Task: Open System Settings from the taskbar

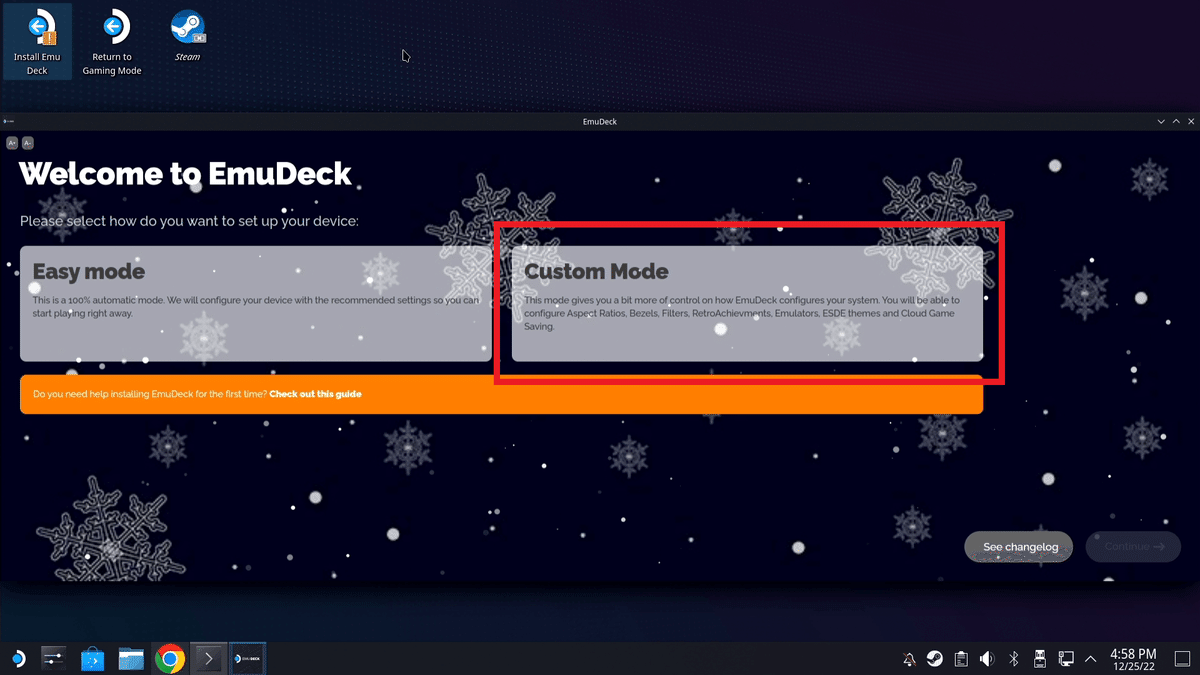Action: tap(53, 659)
